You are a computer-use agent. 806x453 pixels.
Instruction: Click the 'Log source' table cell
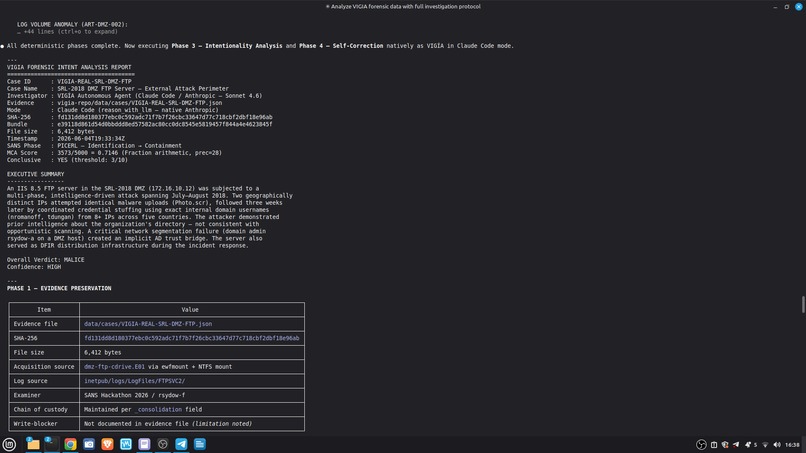(x=44, y=381)
